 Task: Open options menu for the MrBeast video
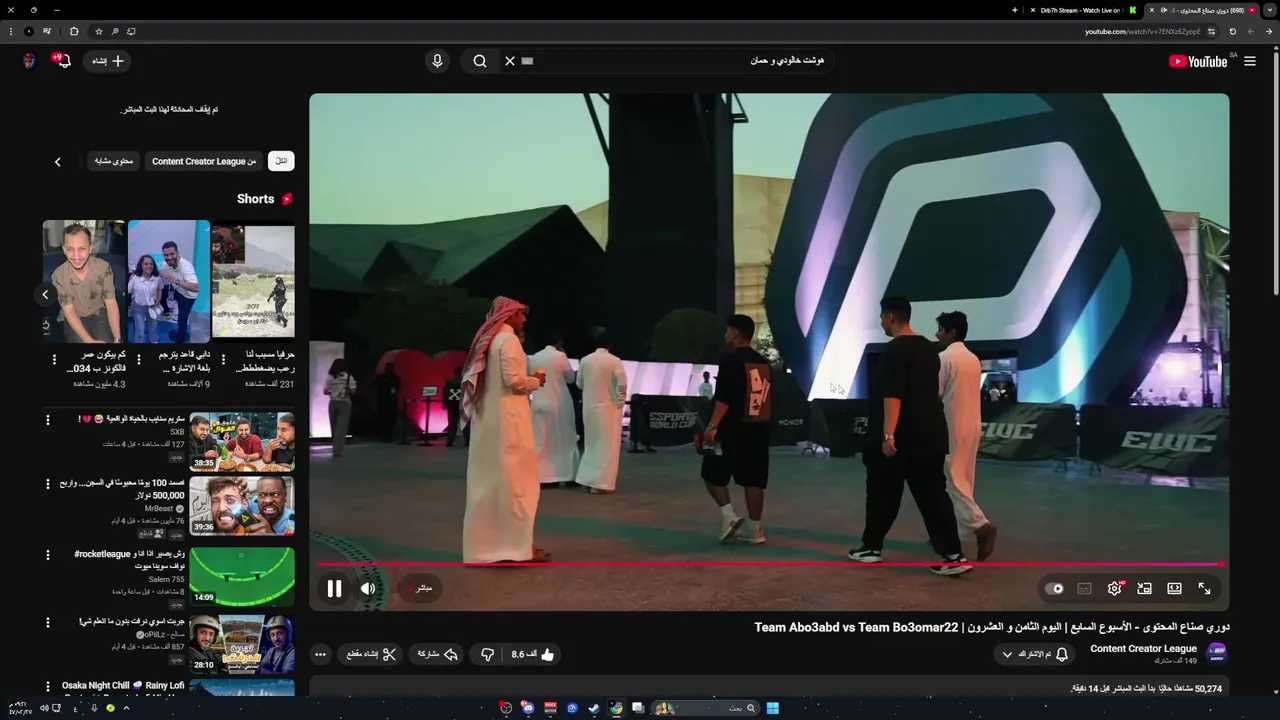pyautogui.click(x=47, y=484)
